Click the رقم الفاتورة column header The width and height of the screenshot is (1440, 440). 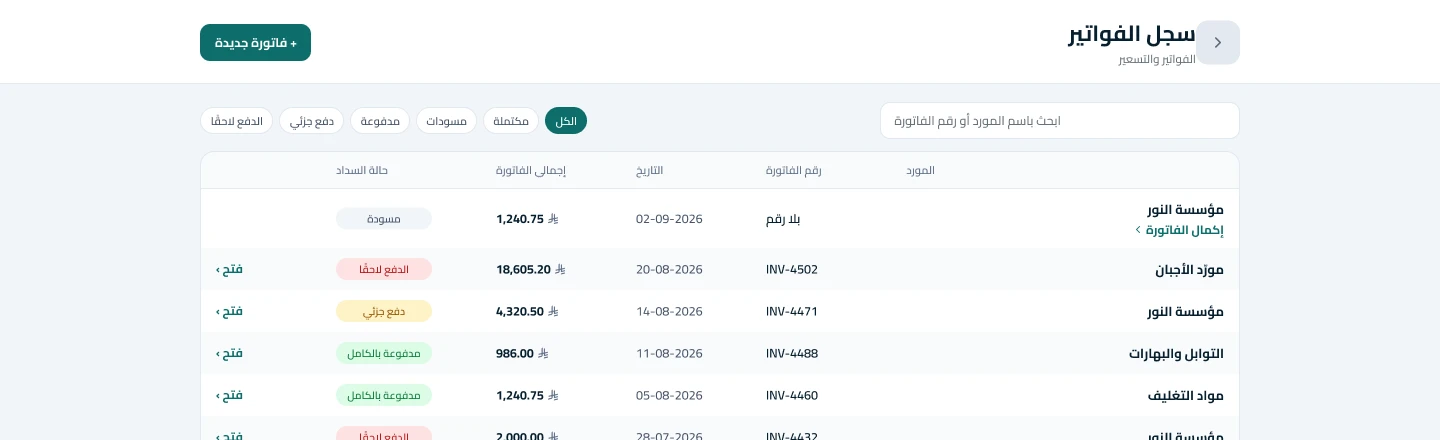[793, 170]
